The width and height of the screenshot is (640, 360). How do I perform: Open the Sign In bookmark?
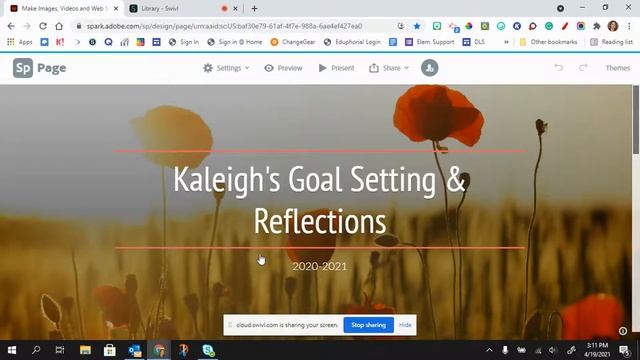(184, 42)
